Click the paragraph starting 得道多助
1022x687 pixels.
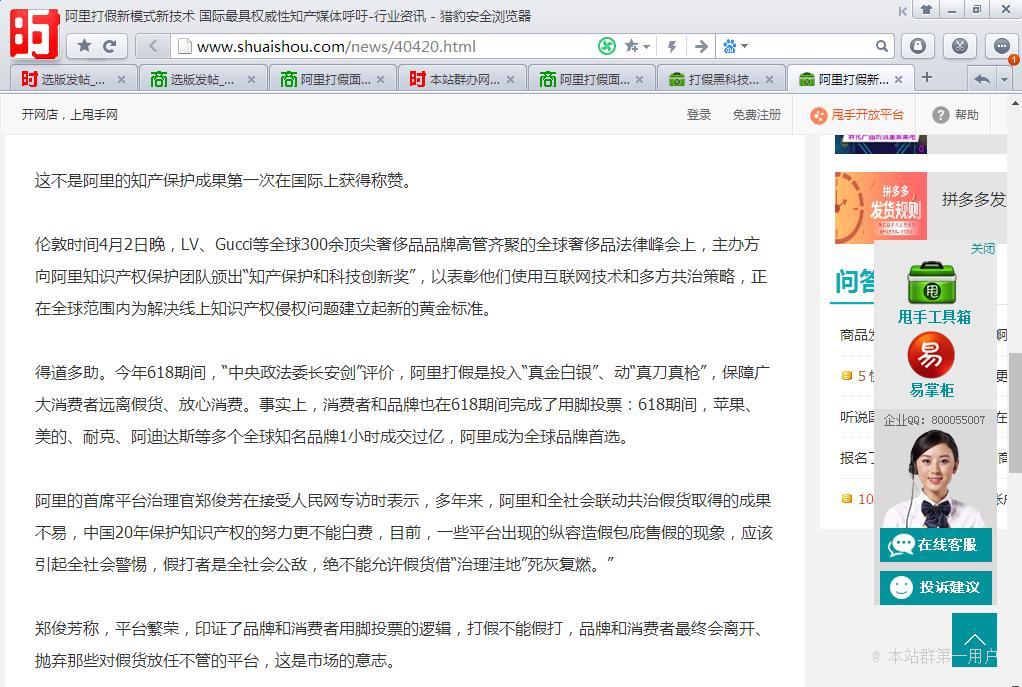(402, 404)
